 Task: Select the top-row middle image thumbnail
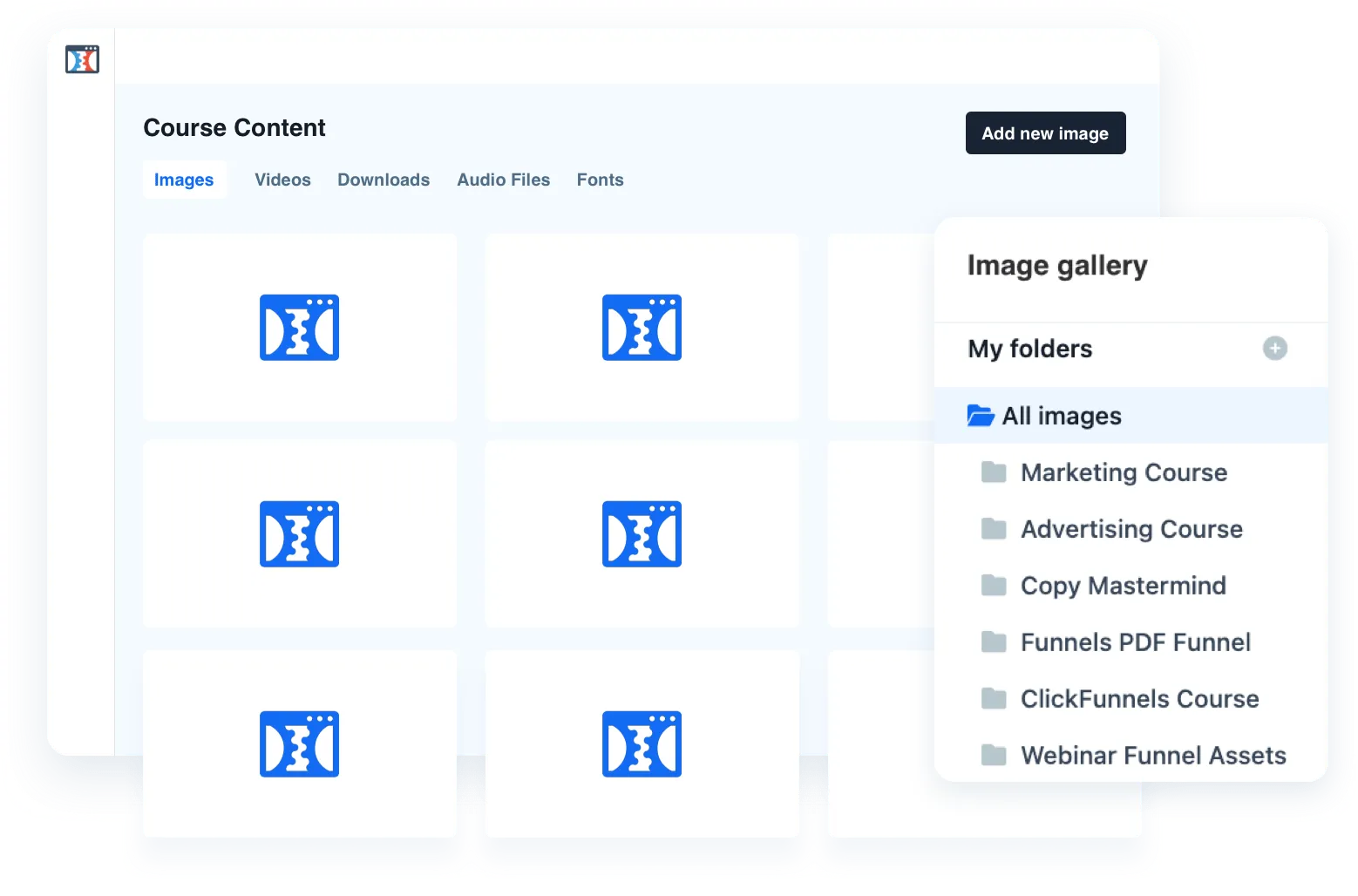[x=642, y=328]
